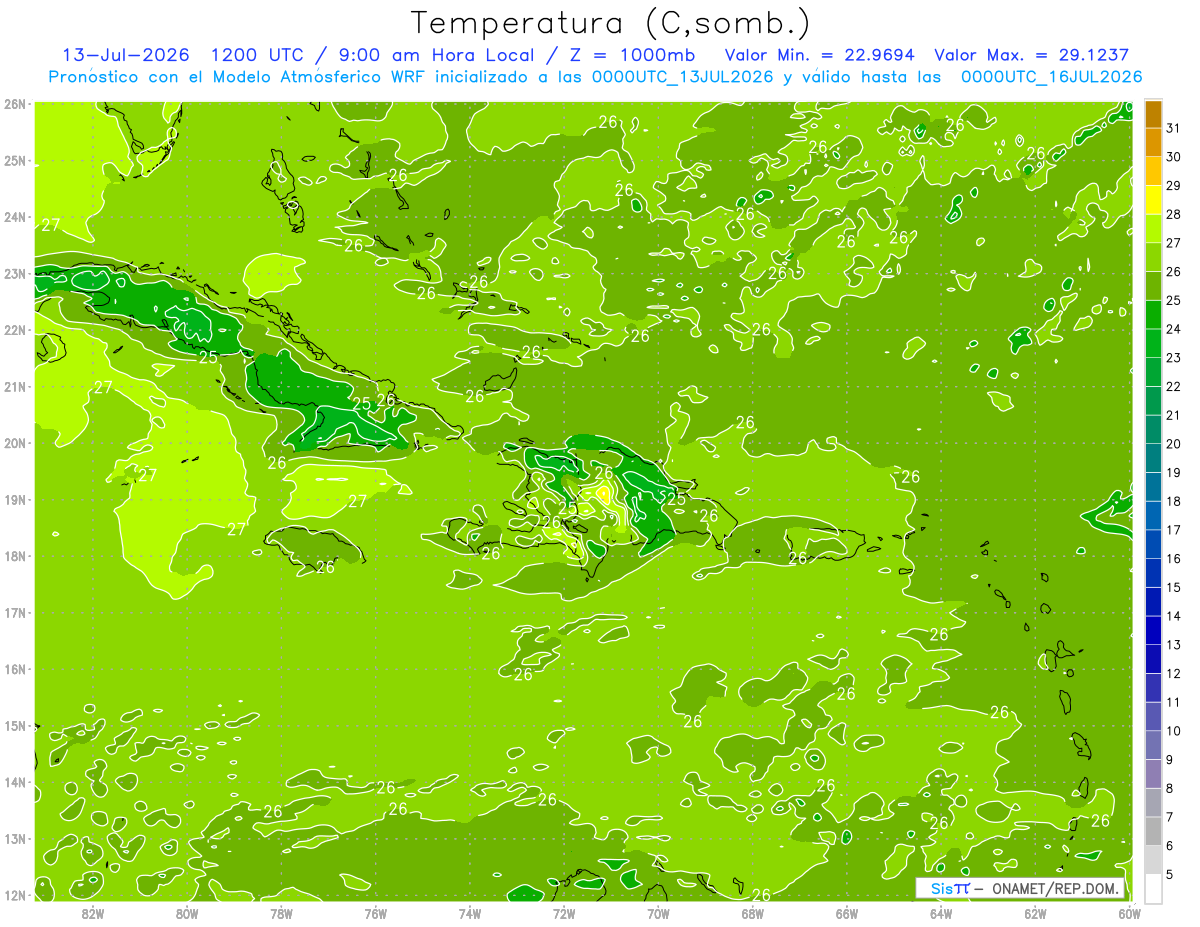Click the "78W" longitude axis label
Image resolution: width=1200 pixels, height=927 pixels.
click(281, 913)
